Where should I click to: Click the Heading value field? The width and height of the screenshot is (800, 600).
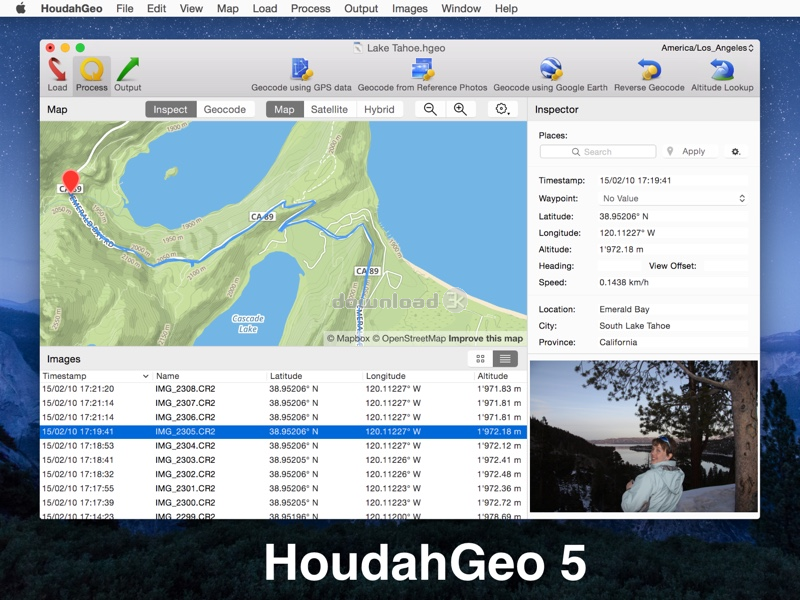619,266
